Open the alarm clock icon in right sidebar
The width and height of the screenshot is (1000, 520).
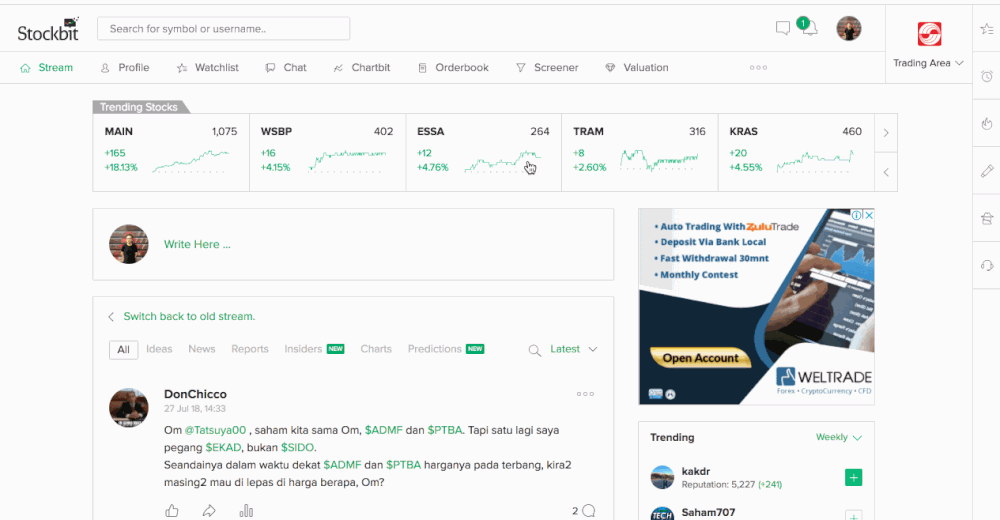coord(987,76)
